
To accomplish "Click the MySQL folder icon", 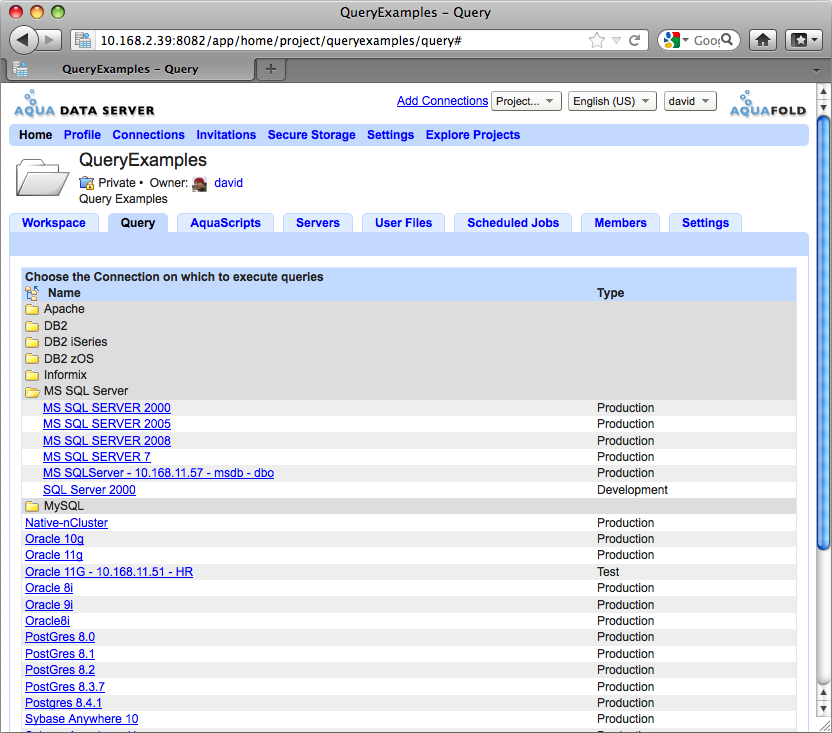I will (x=32, y=506).
